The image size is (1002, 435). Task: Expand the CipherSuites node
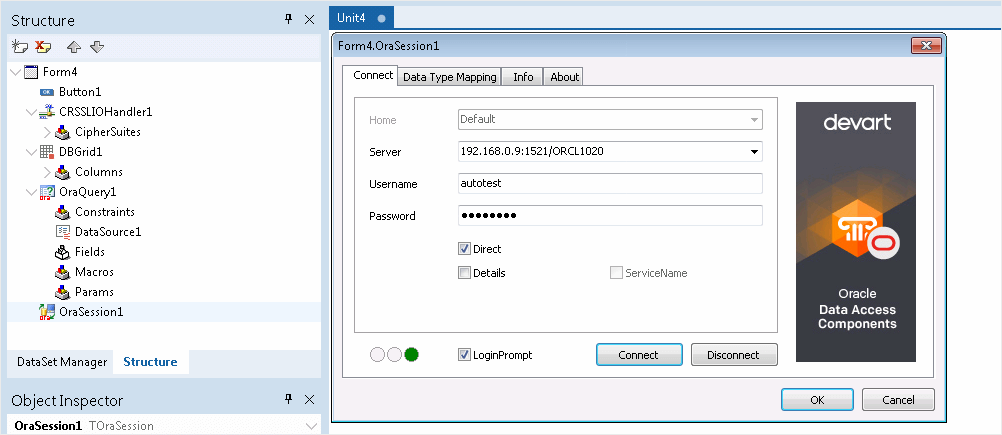47,132
